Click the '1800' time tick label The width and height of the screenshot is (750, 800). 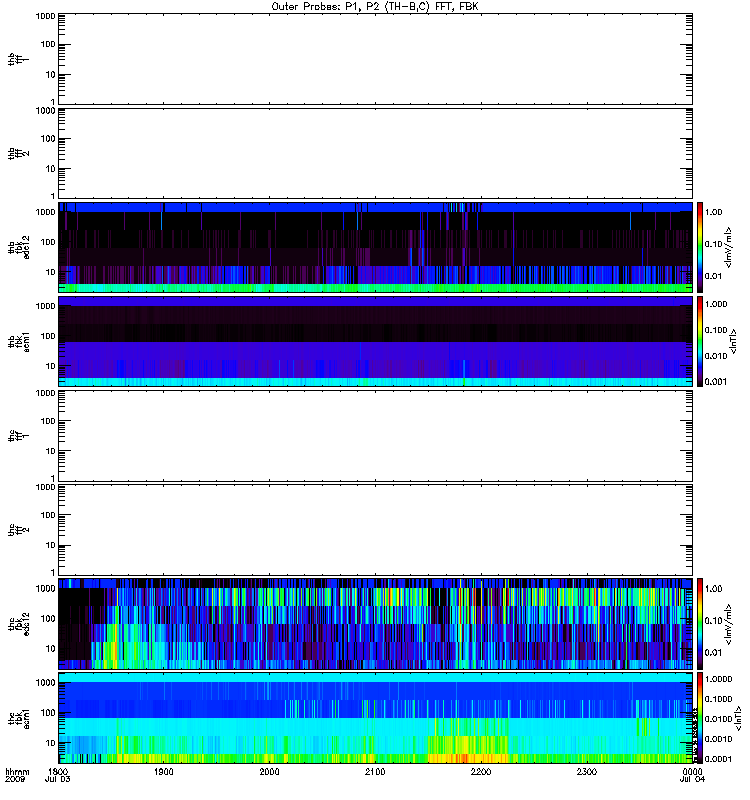(x=58, y=772)
